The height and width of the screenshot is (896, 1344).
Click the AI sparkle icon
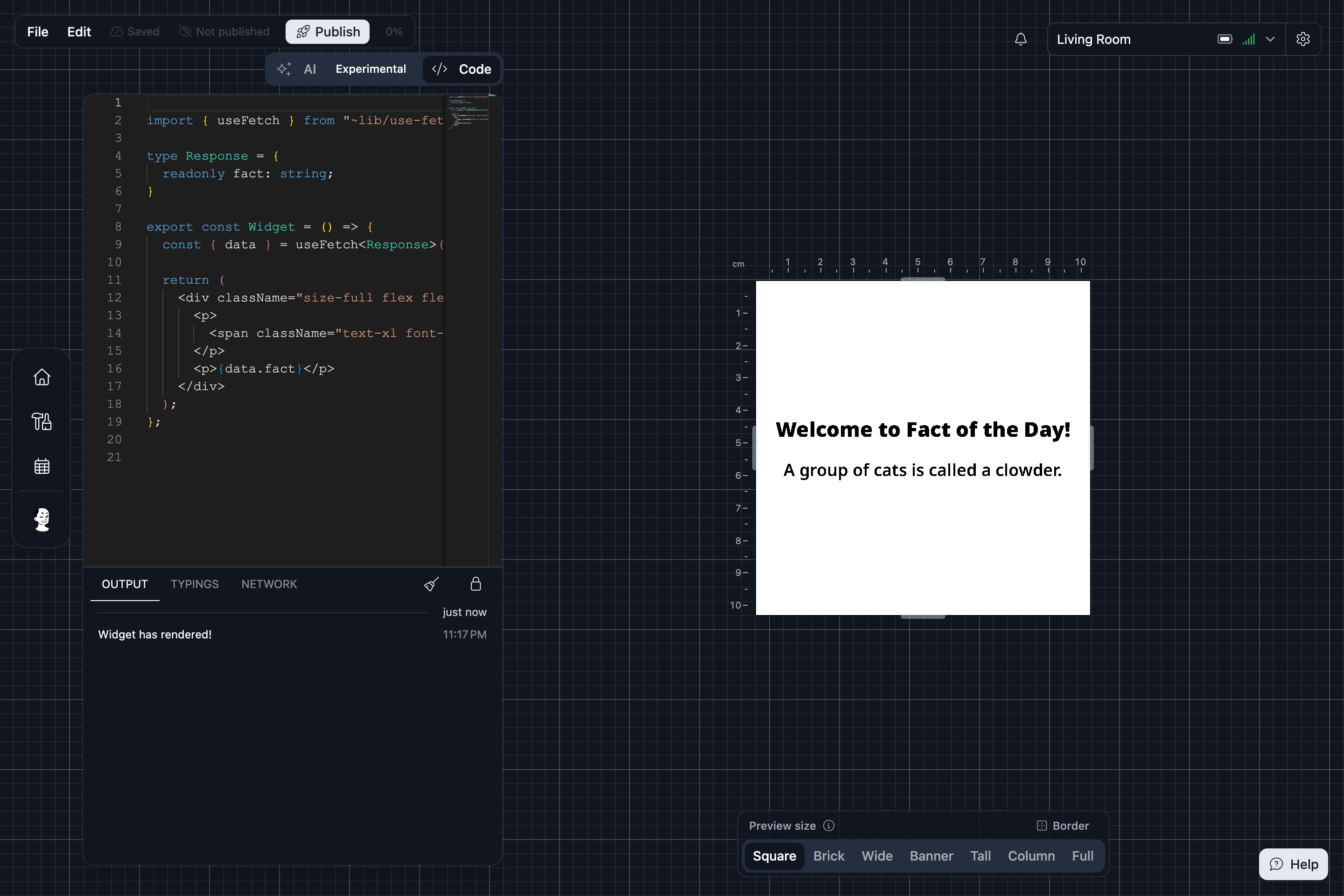point(284,69)
